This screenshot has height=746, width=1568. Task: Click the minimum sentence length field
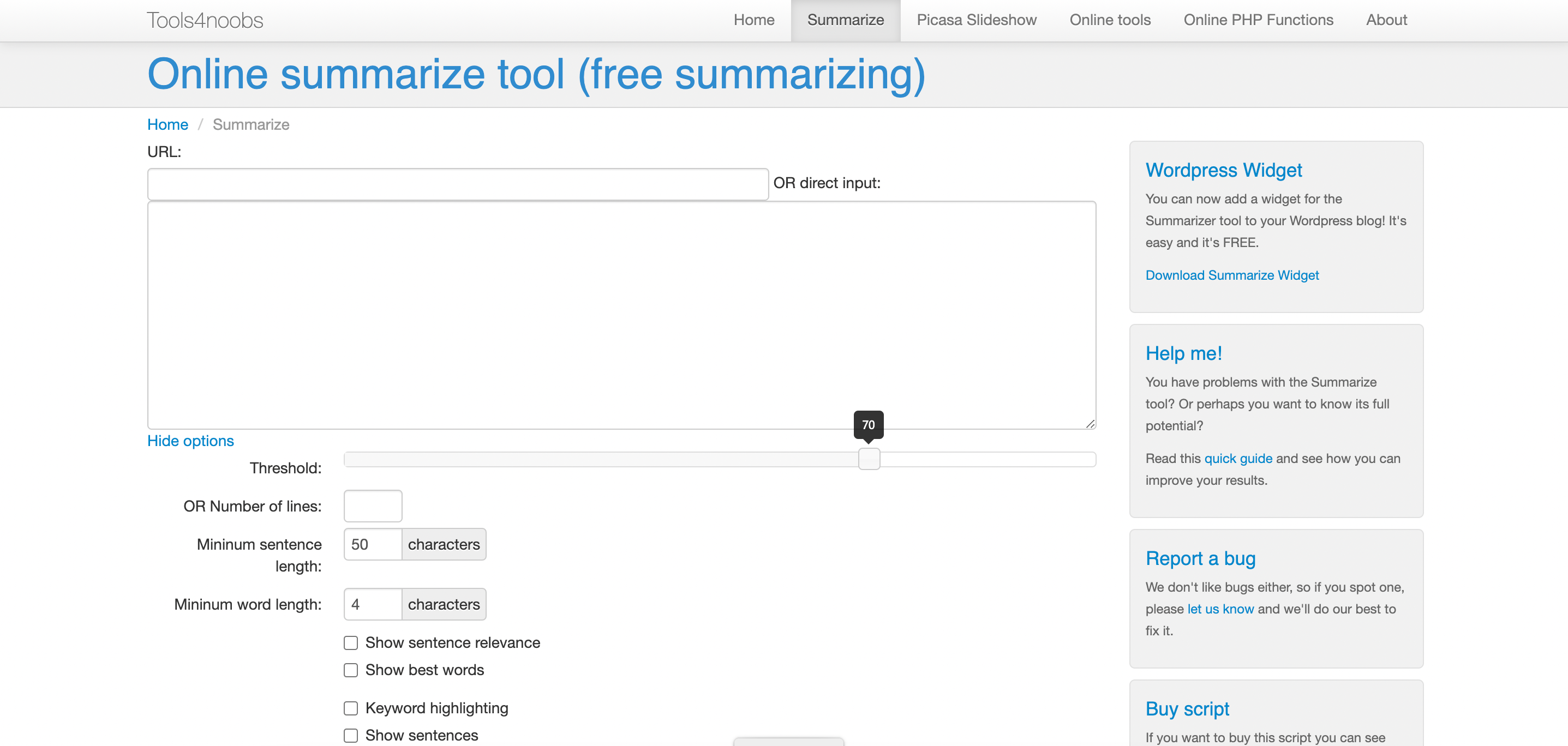pos(373,544)
